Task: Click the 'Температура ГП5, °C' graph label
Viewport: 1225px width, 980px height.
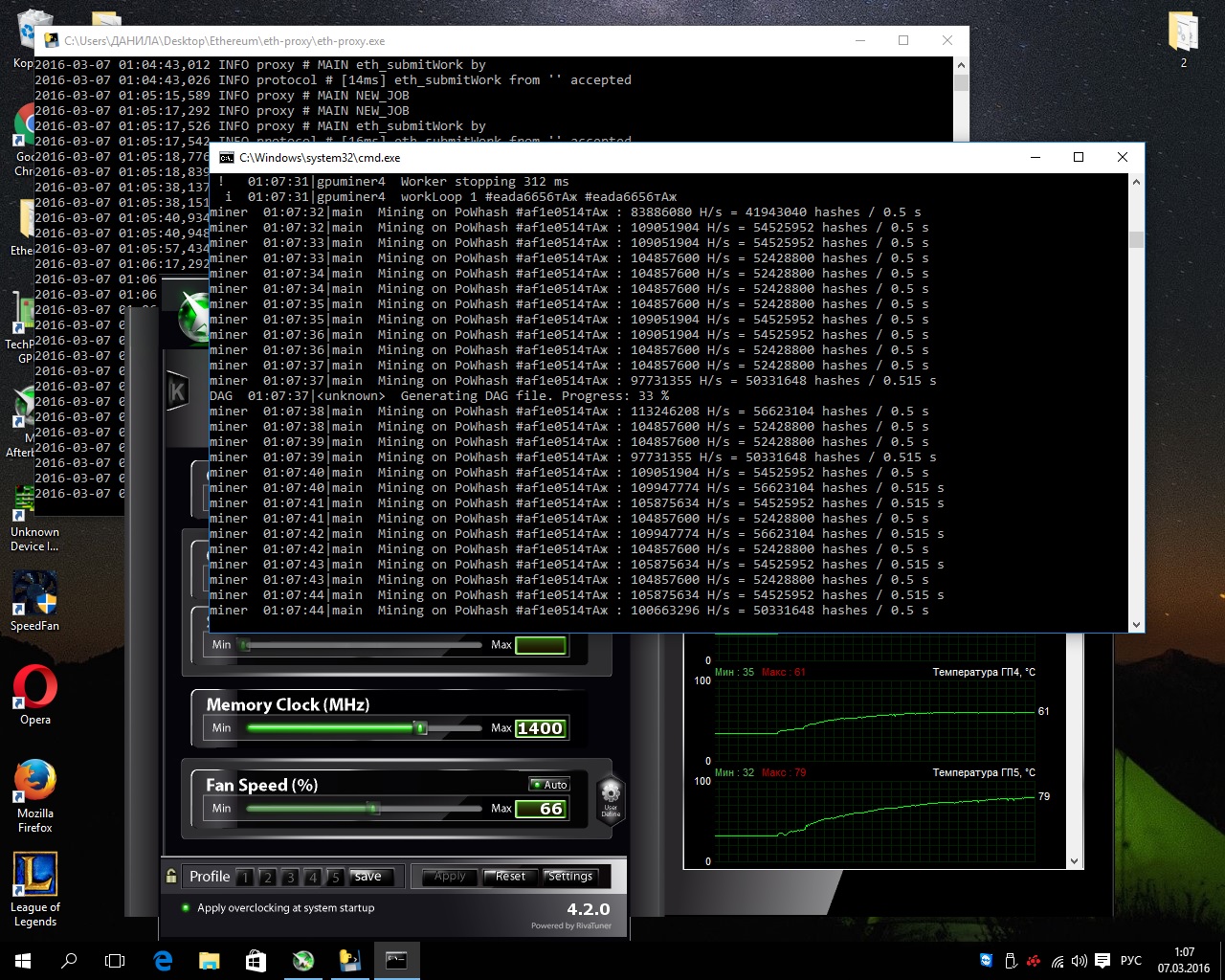Action: pos(984,772)
